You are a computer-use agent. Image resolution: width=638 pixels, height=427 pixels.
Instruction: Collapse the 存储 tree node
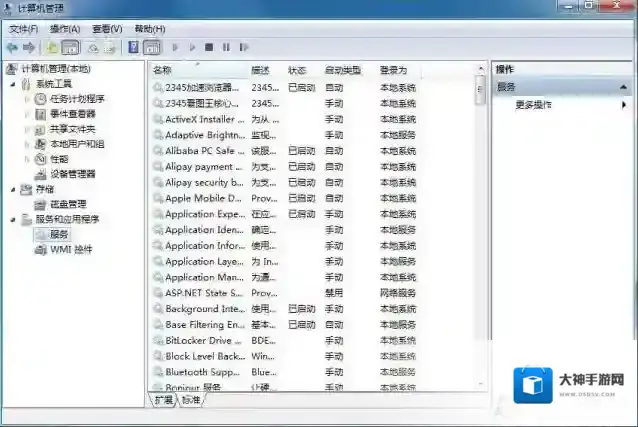[x=13, y=189]
